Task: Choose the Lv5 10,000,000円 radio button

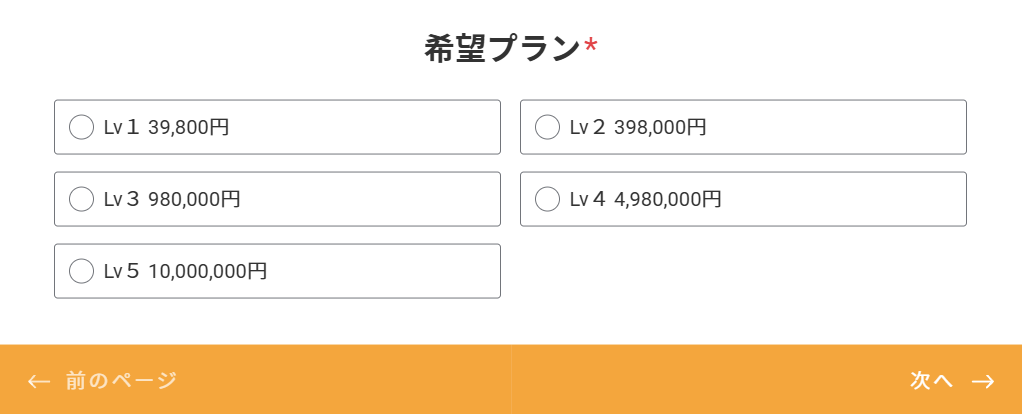Action: (x=81, y=271)
